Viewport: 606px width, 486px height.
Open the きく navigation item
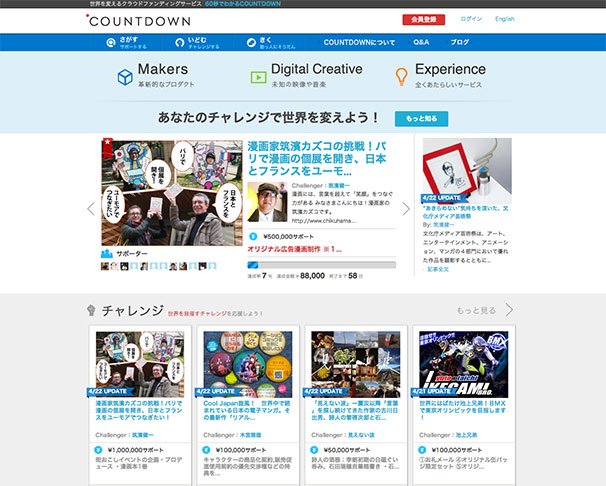pos(271,42)
